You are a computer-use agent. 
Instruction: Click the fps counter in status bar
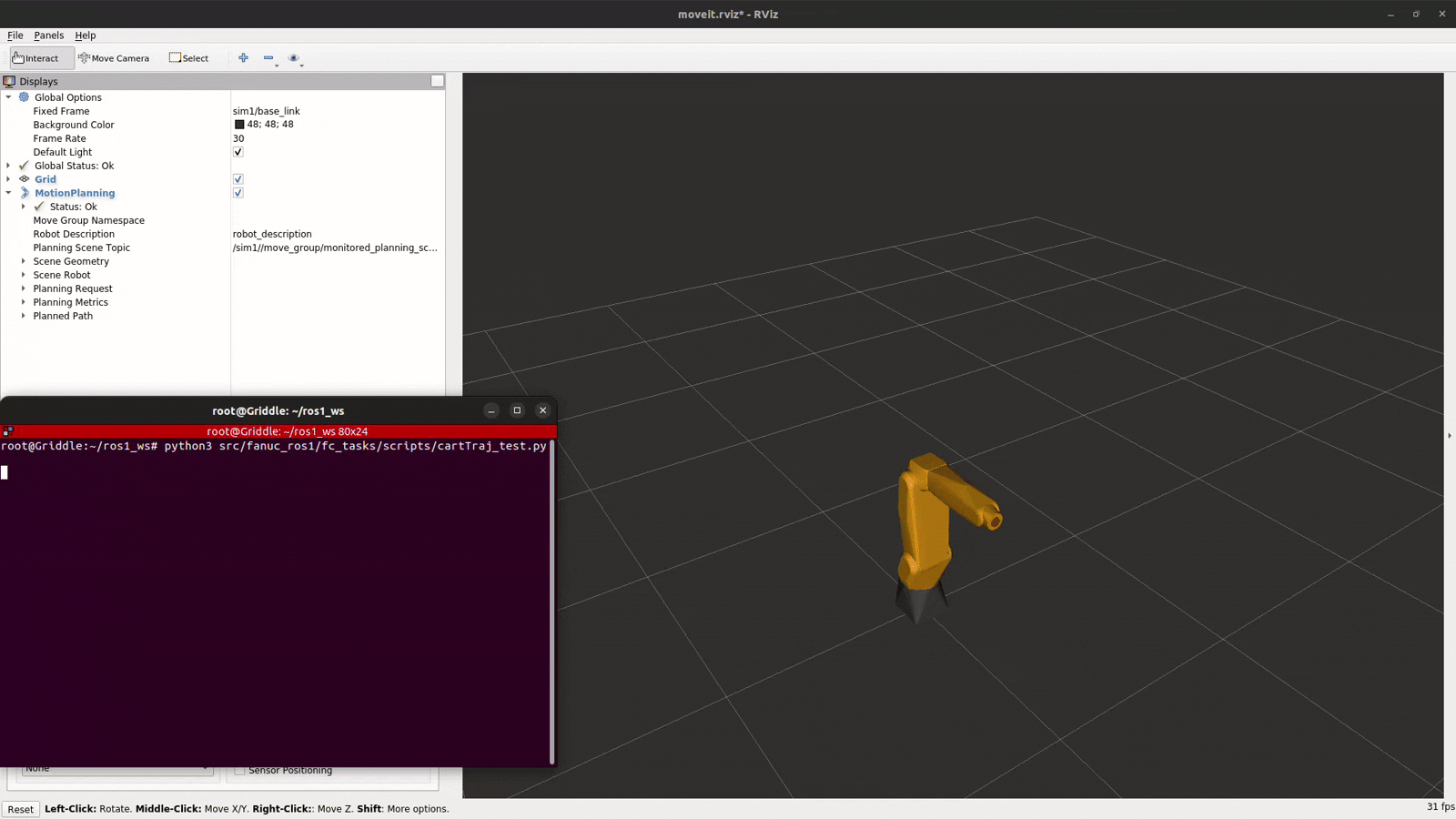1441,807
